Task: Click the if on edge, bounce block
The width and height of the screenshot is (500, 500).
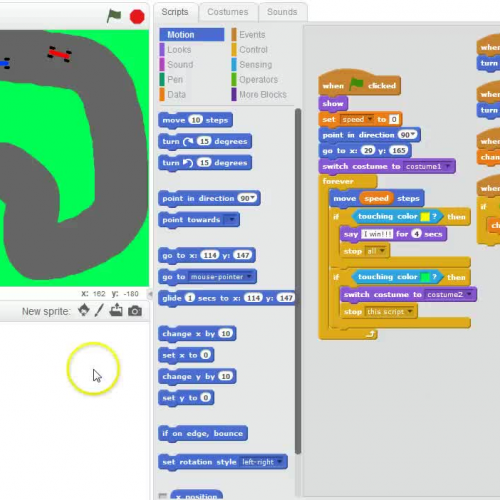Action: 203,433
